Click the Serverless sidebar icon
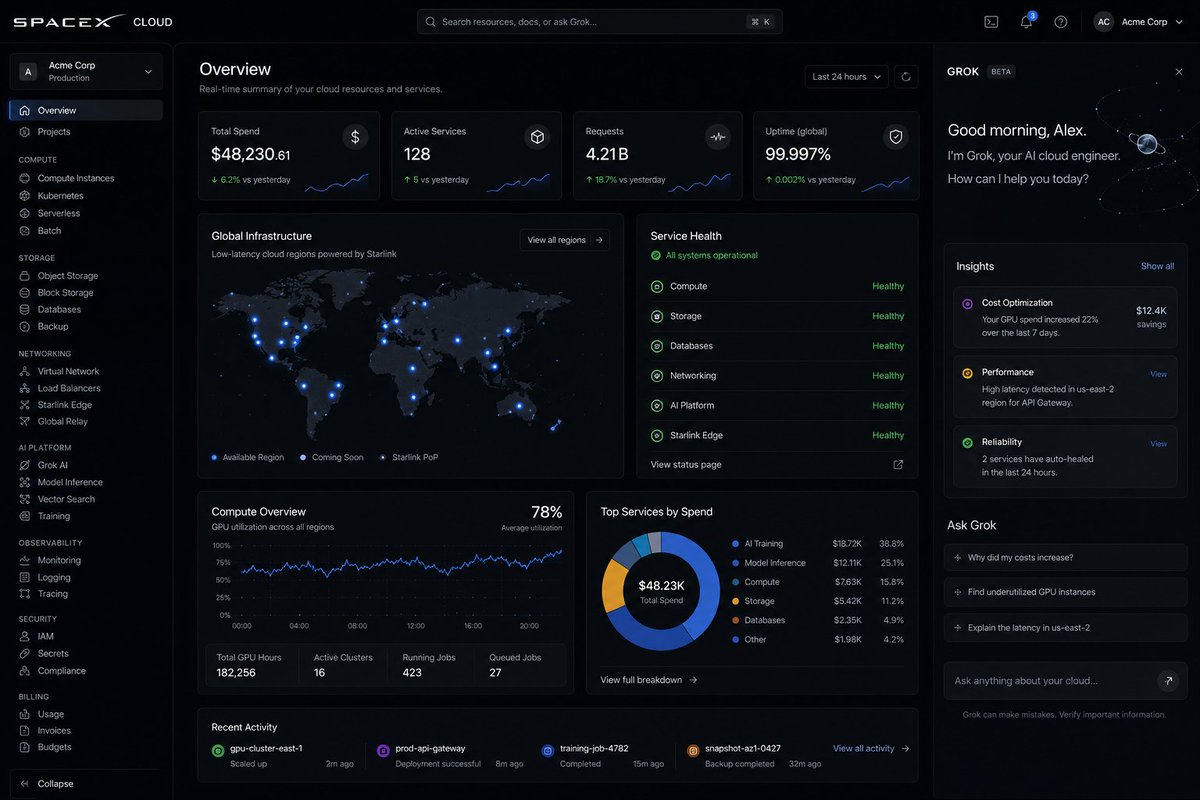1200x800 pixels. coord(25,213)
